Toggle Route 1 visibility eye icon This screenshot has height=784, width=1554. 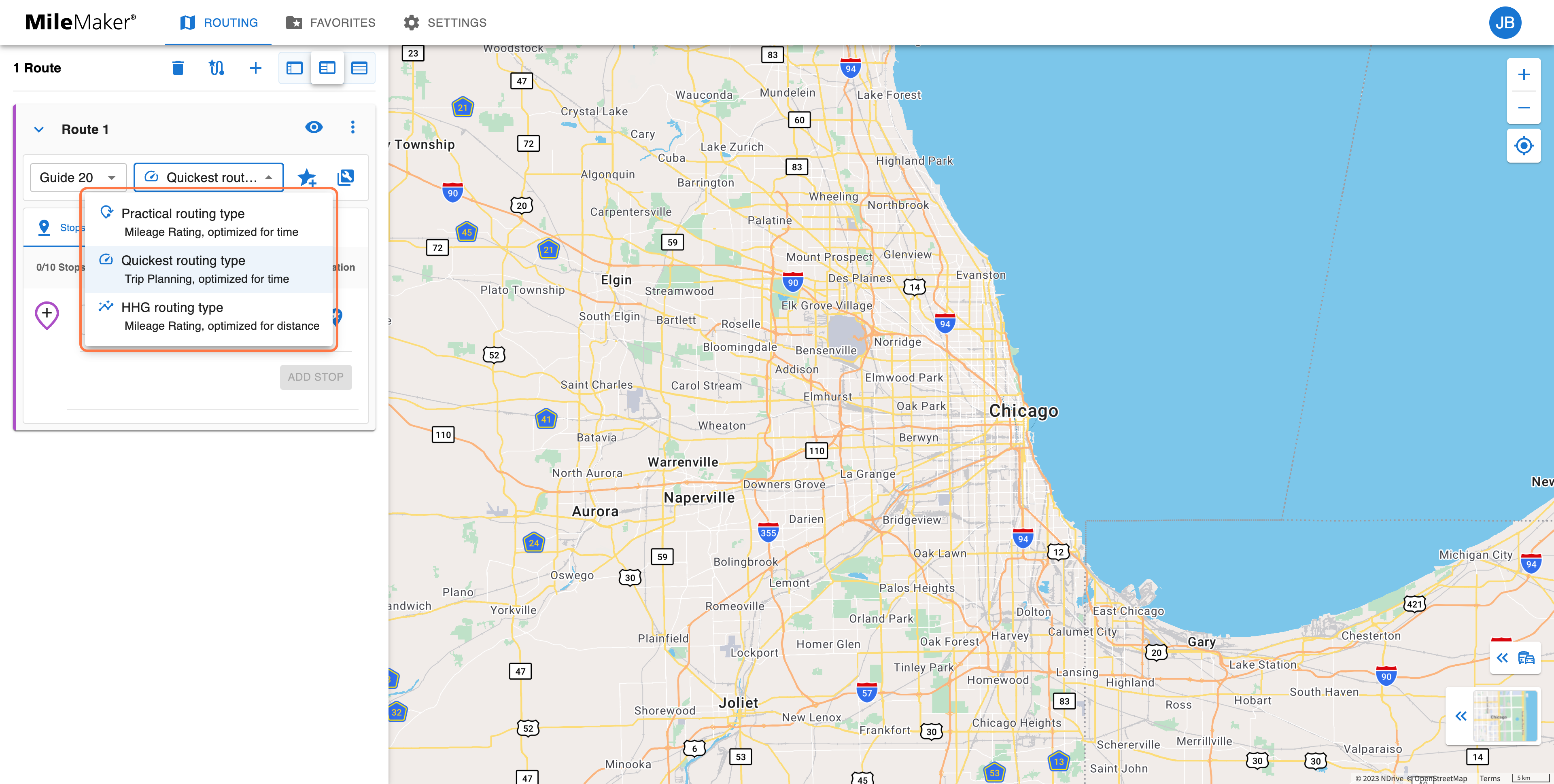[x=314, y=127]
